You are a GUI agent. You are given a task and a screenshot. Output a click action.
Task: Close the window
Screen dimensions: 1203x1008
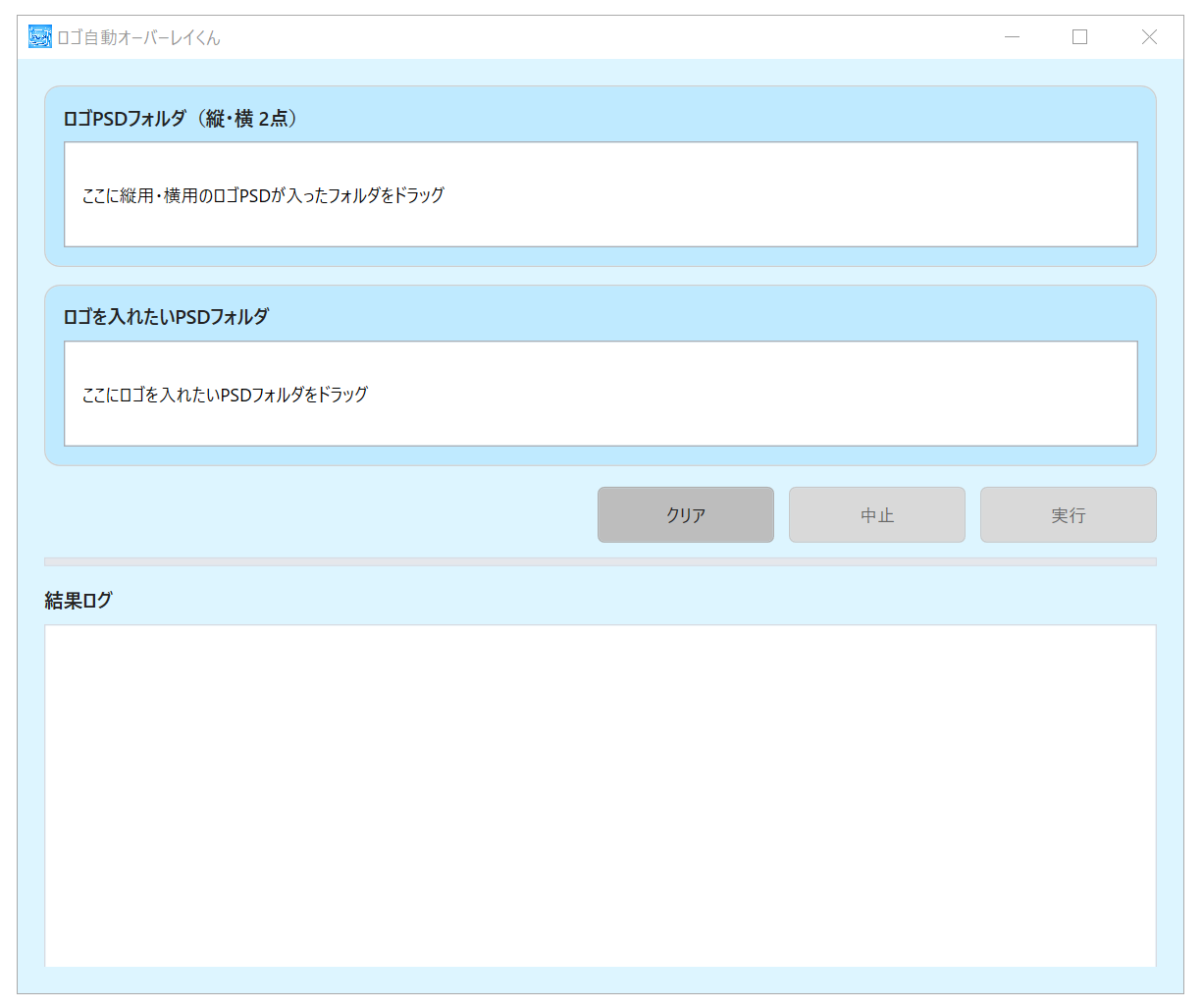[1149, 37]
